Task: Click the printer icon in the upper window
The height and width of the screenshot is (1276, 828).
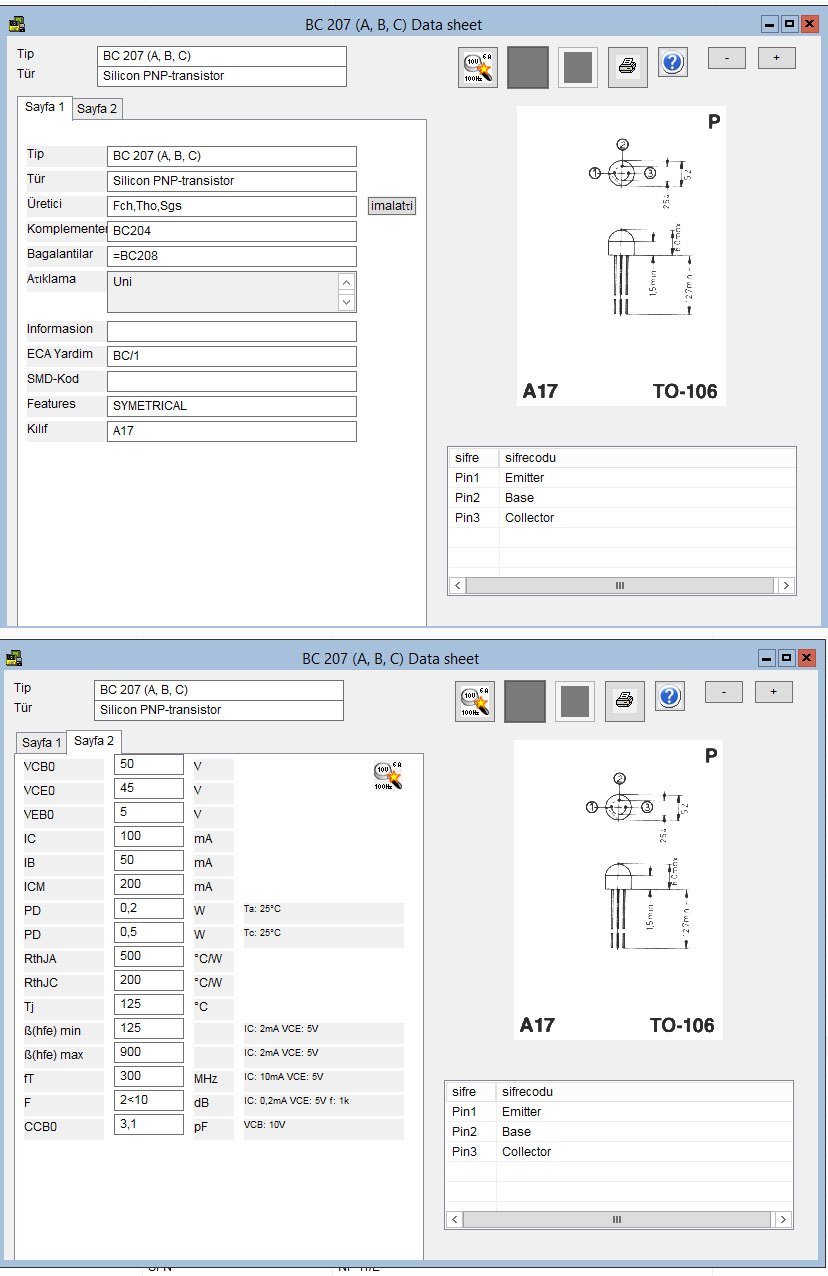Action: (x=627, y=67)
